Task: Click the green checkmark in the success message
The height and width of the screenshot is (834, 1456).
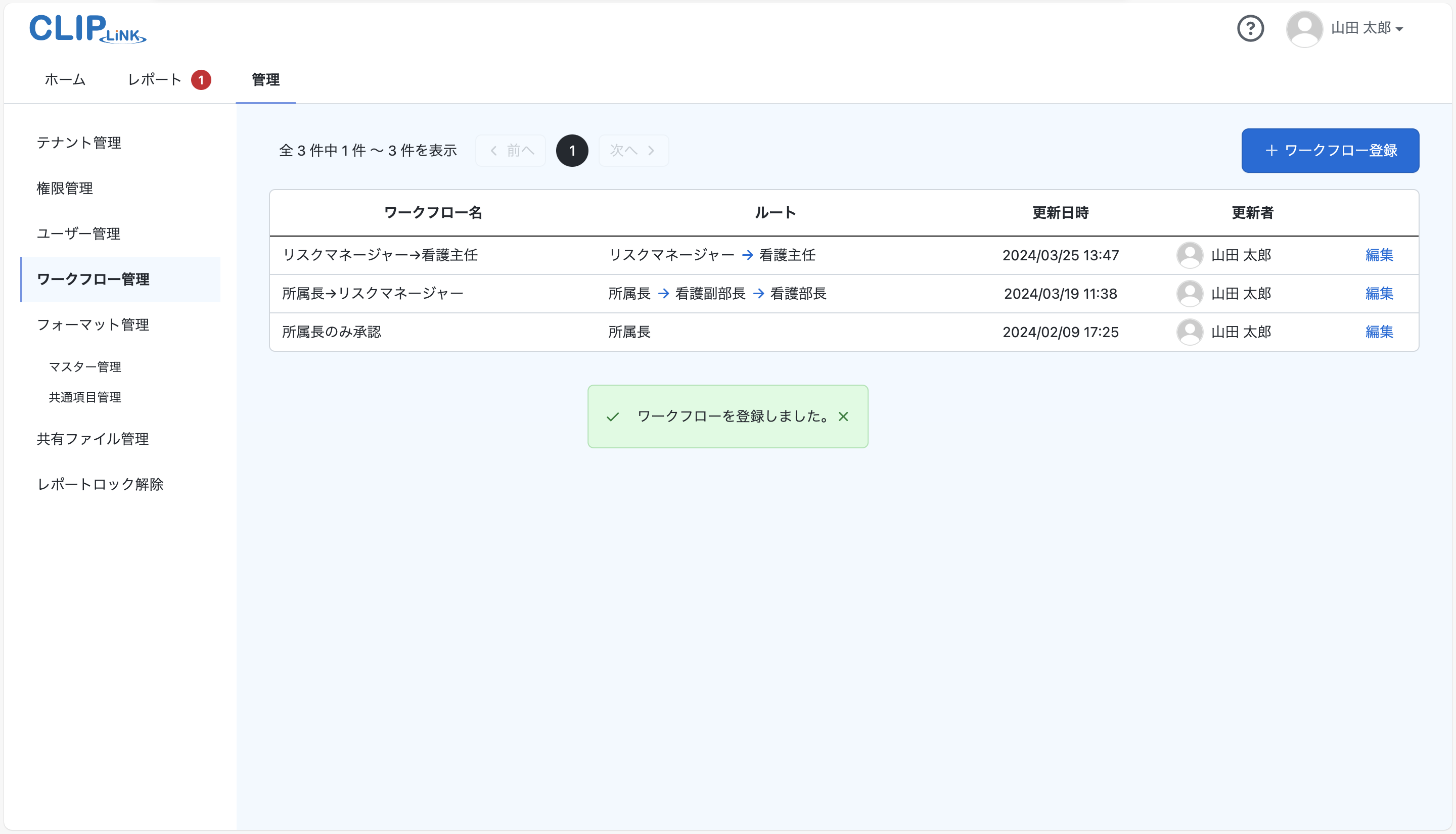Action: 613,416
